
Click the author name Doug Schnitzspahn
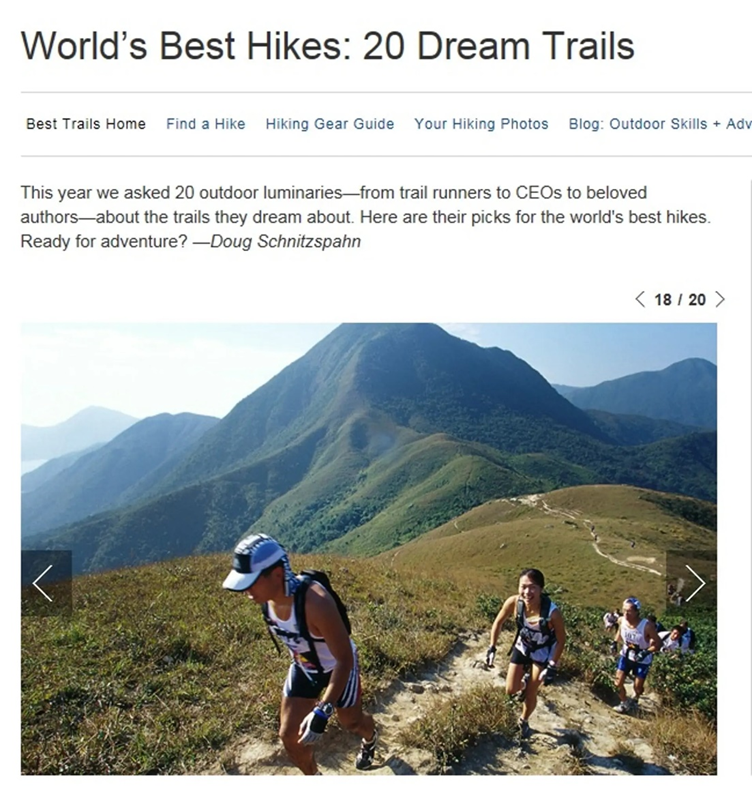coord(285,241)
